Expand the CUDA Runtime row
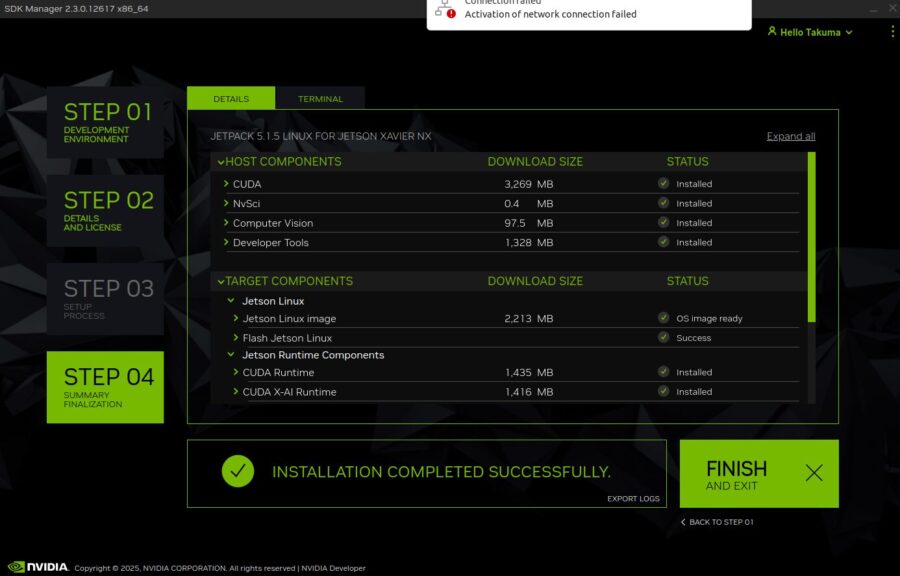Image resolution: width=900 pixels, height=576 pixels. [236, 372]
